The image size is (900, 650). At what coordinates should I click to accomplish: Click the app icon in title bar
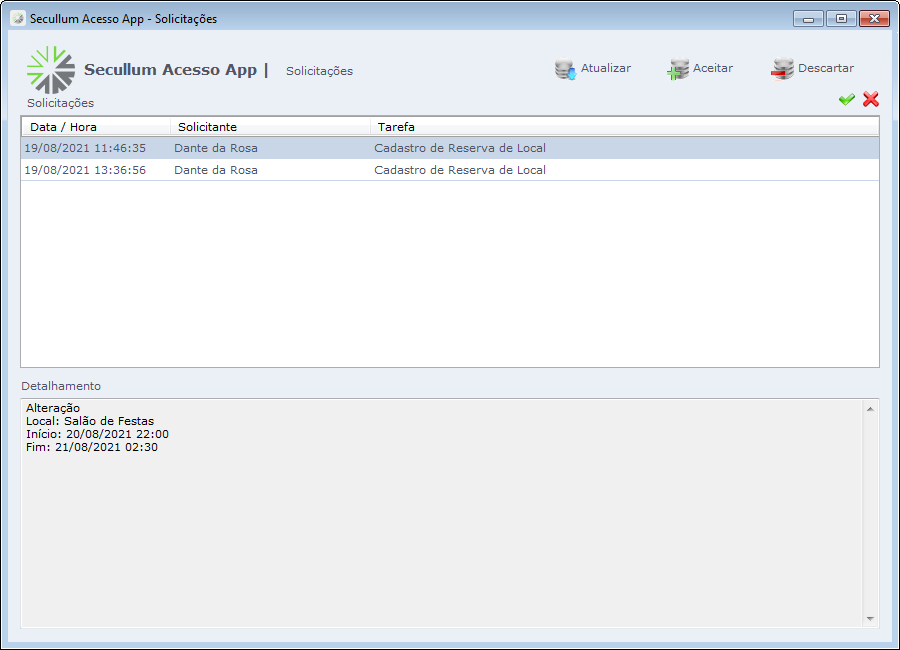(17, 19)
